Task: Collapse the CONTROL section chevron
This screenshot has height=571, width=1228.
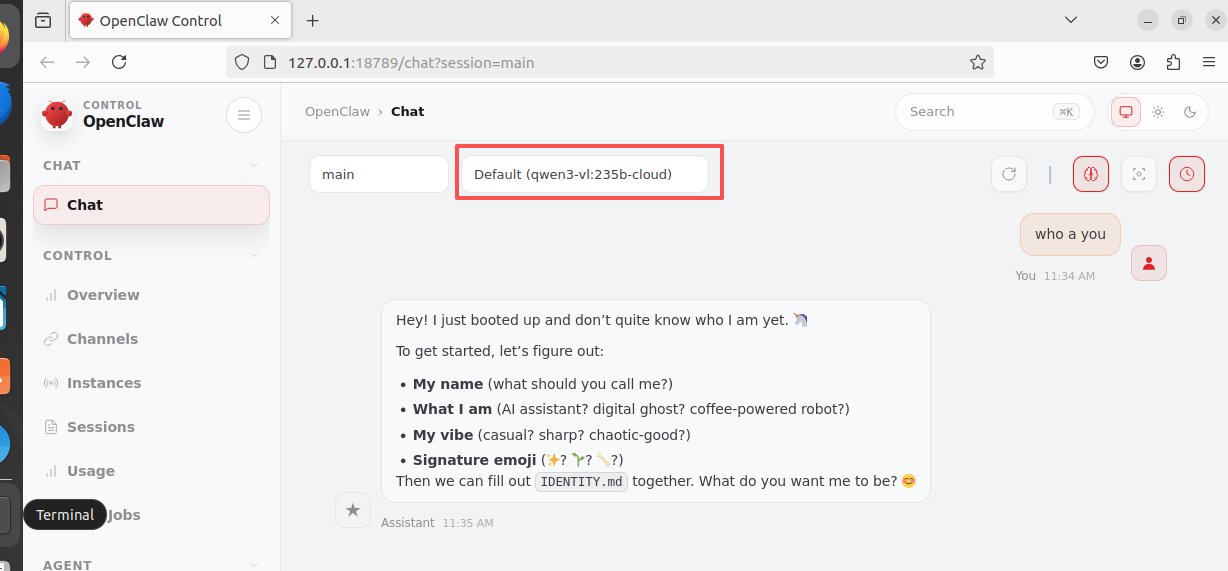Action: click(254, 255)
